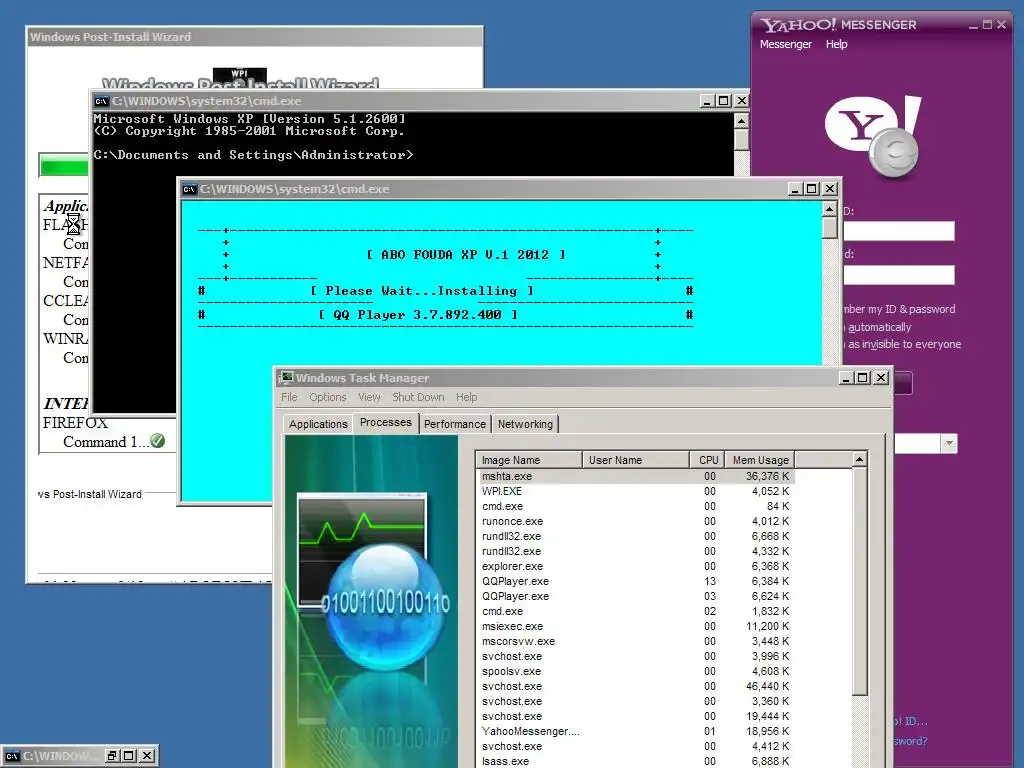Open the Messenger menu in Yahoo Messenger
This screenshot has width=1024, height=768.
(x=786, y=44)
